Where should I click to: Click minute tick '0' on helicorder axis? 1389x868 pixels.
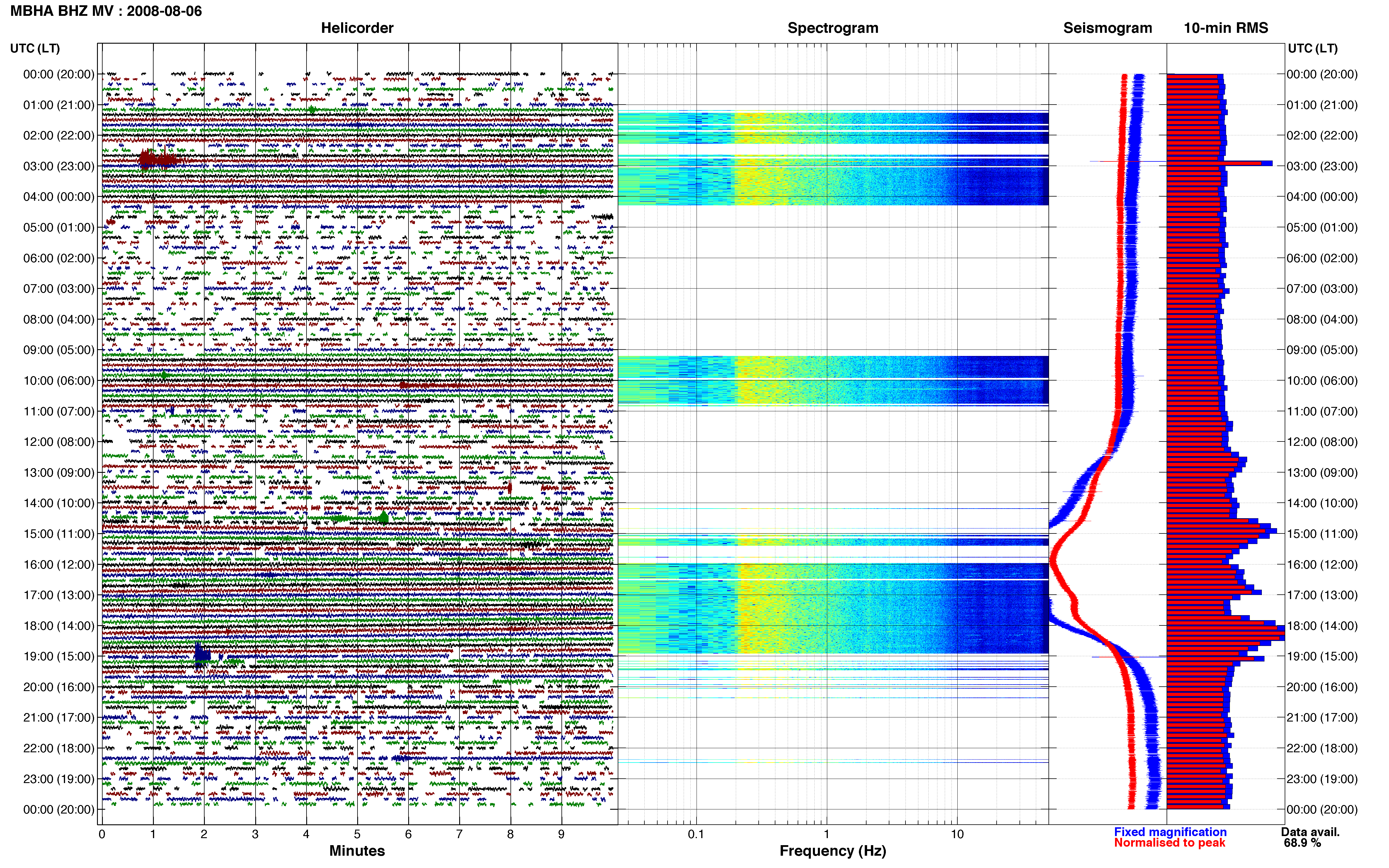pyautogui.click(x=102, y=834)
